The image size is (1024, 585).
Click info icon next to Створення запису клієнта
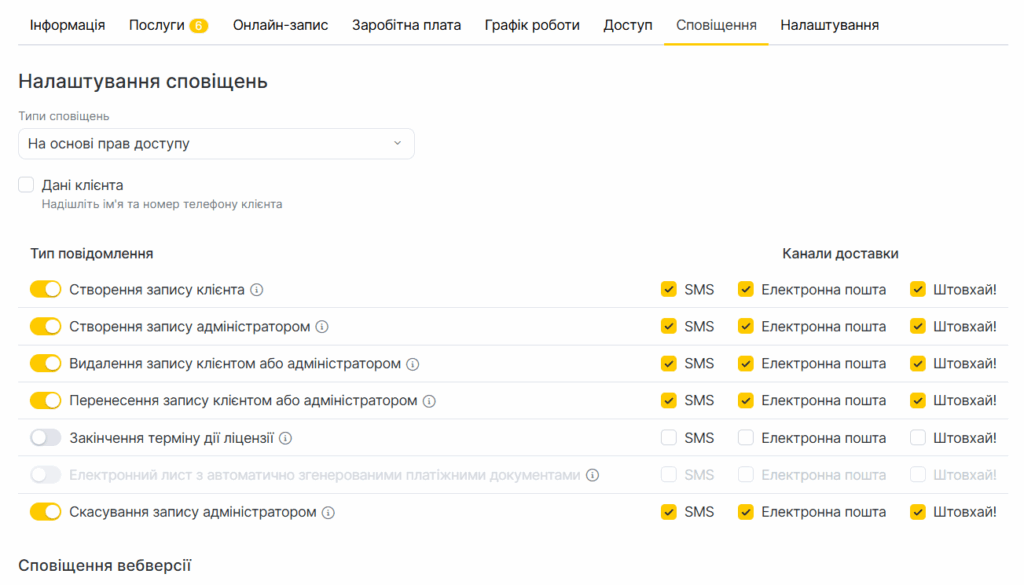click(x=257, y=290)
